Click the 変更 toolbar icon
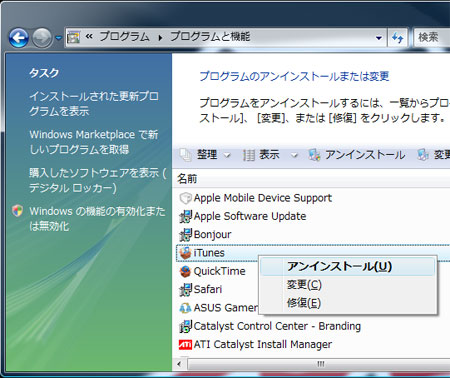The height and width of the screenshot is (378, 450). (423, 155)
